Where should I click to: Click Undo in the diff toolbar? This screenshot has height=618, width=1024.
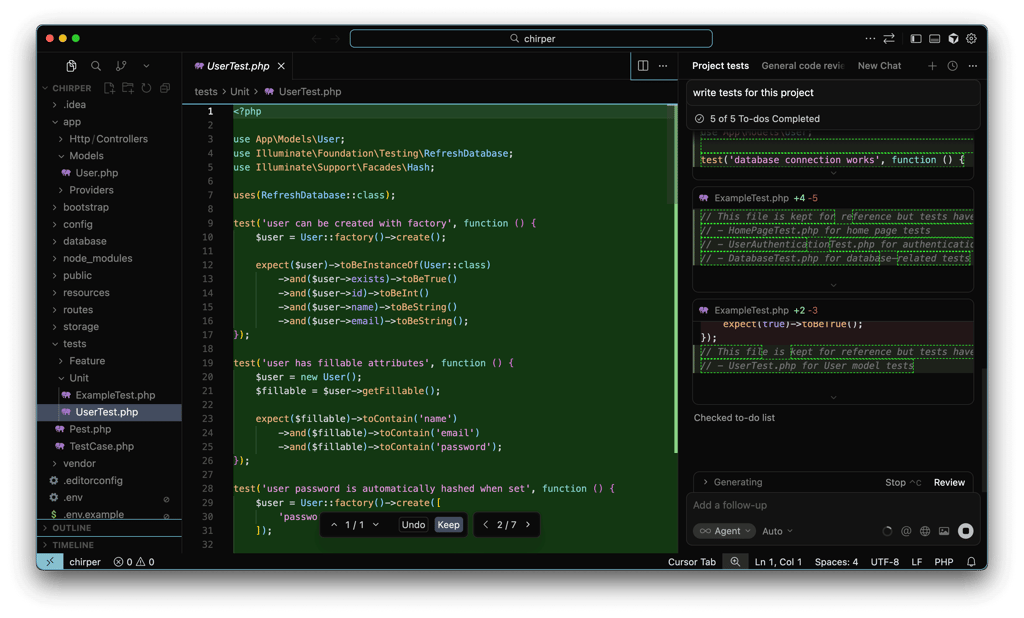(413, 525)
